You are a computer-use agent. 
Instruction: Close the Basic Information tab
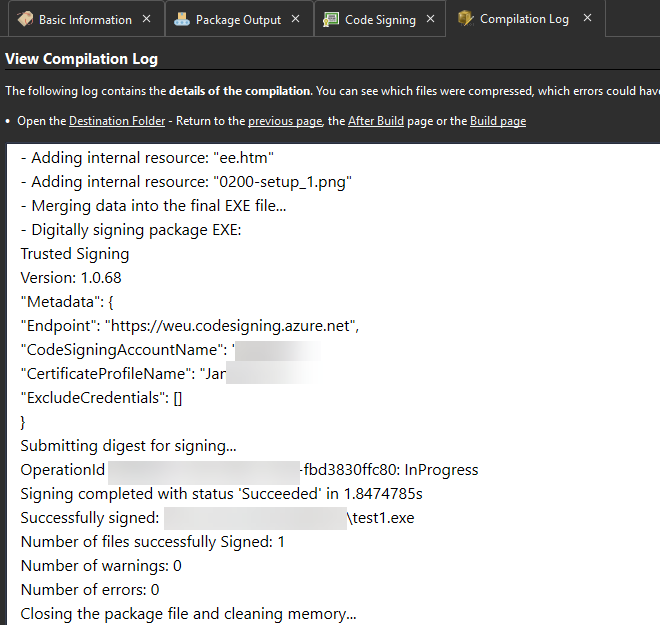coord(147,19)
